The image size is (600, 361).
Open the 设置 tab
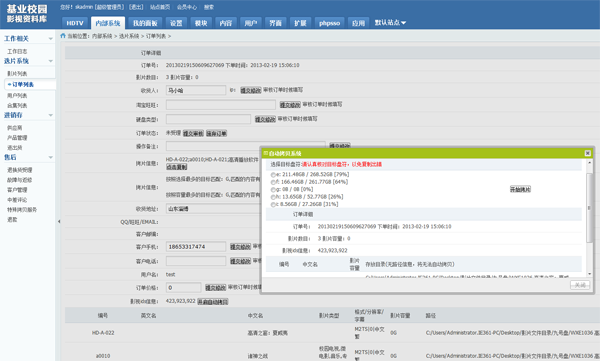coord(176,23)
